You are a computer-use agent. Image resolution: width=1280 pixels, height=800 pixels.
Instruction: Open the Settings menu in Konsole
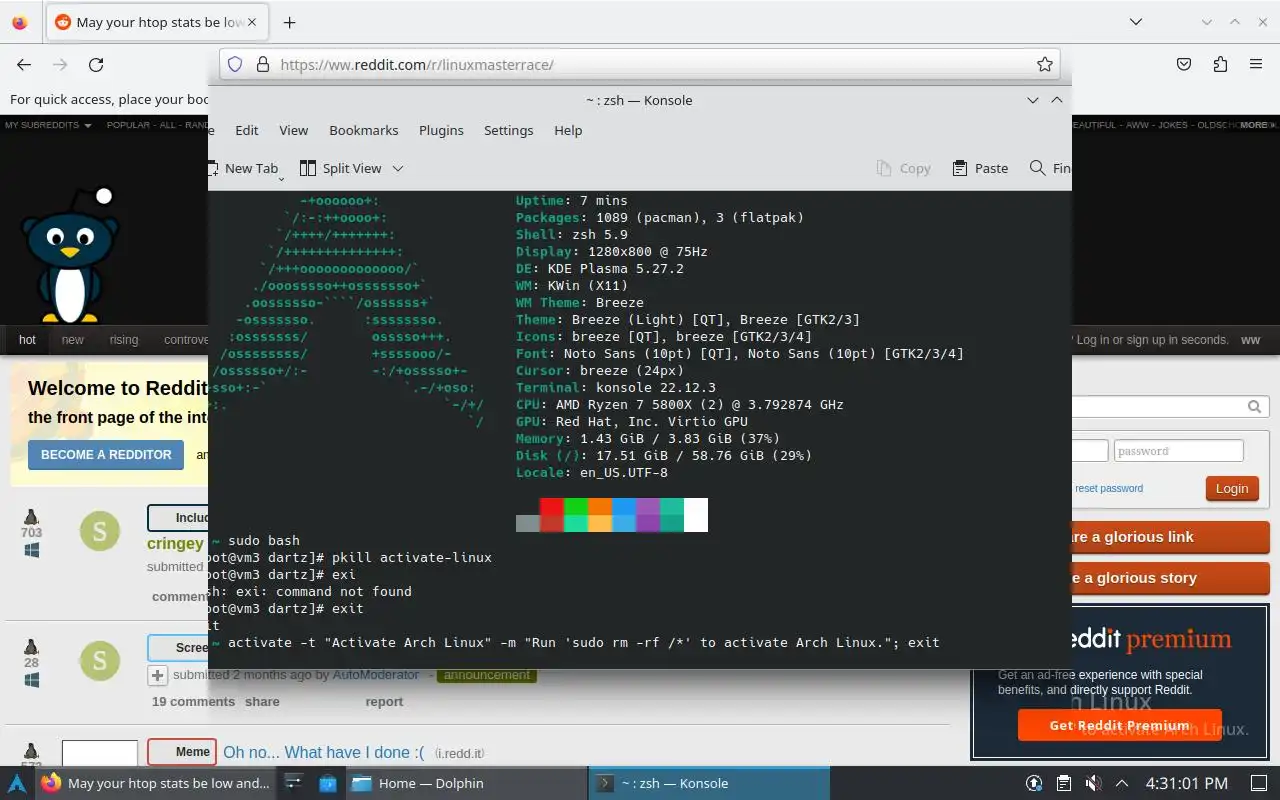[x=509, y=130]
